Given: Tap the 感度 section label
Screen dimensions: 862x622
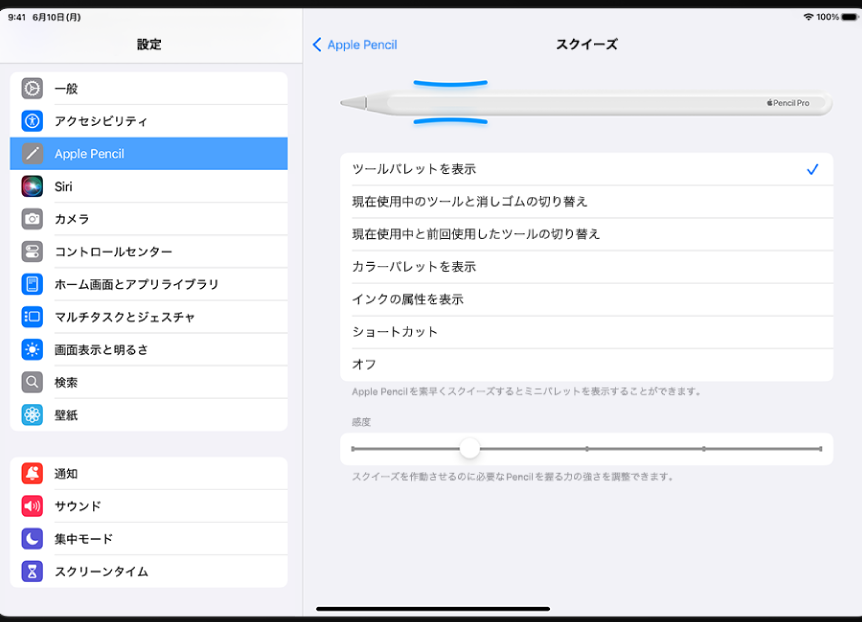Looking at the screenshot, I should click(x=361, y=422).
